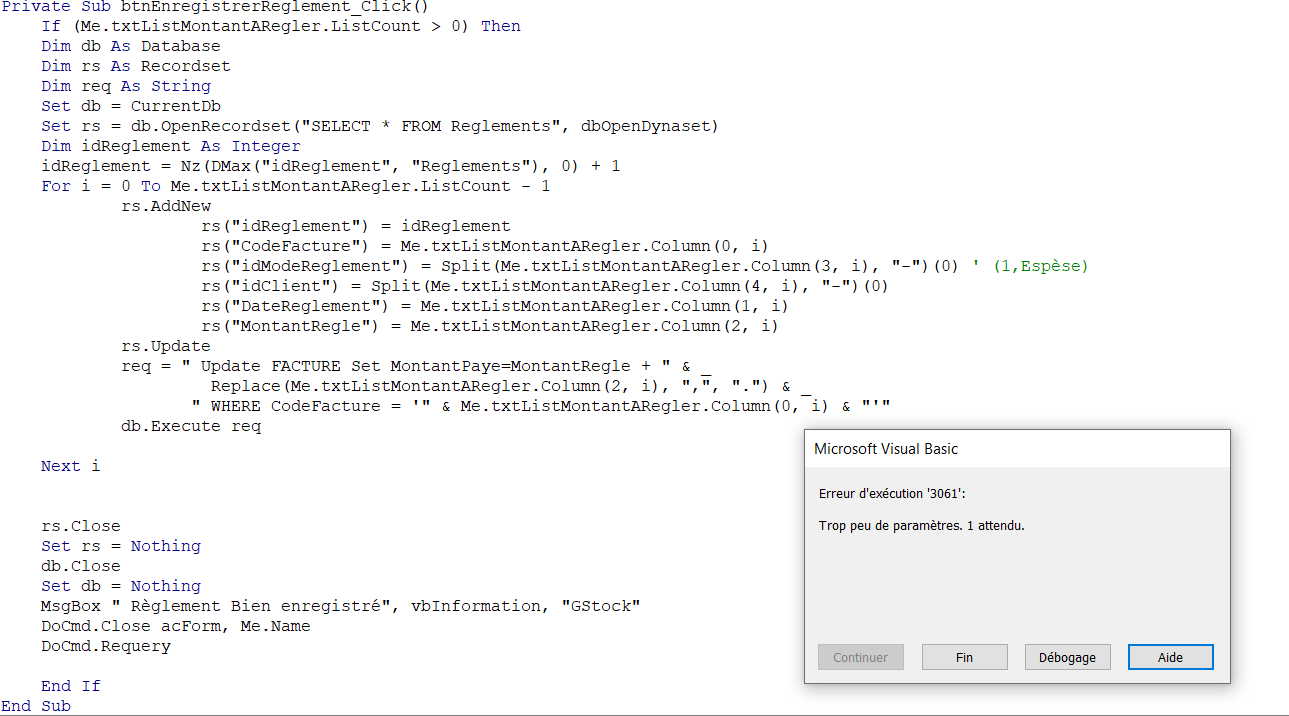1289x716 pixels.
Task: Click the db.Execute req line
Action: 191,426
